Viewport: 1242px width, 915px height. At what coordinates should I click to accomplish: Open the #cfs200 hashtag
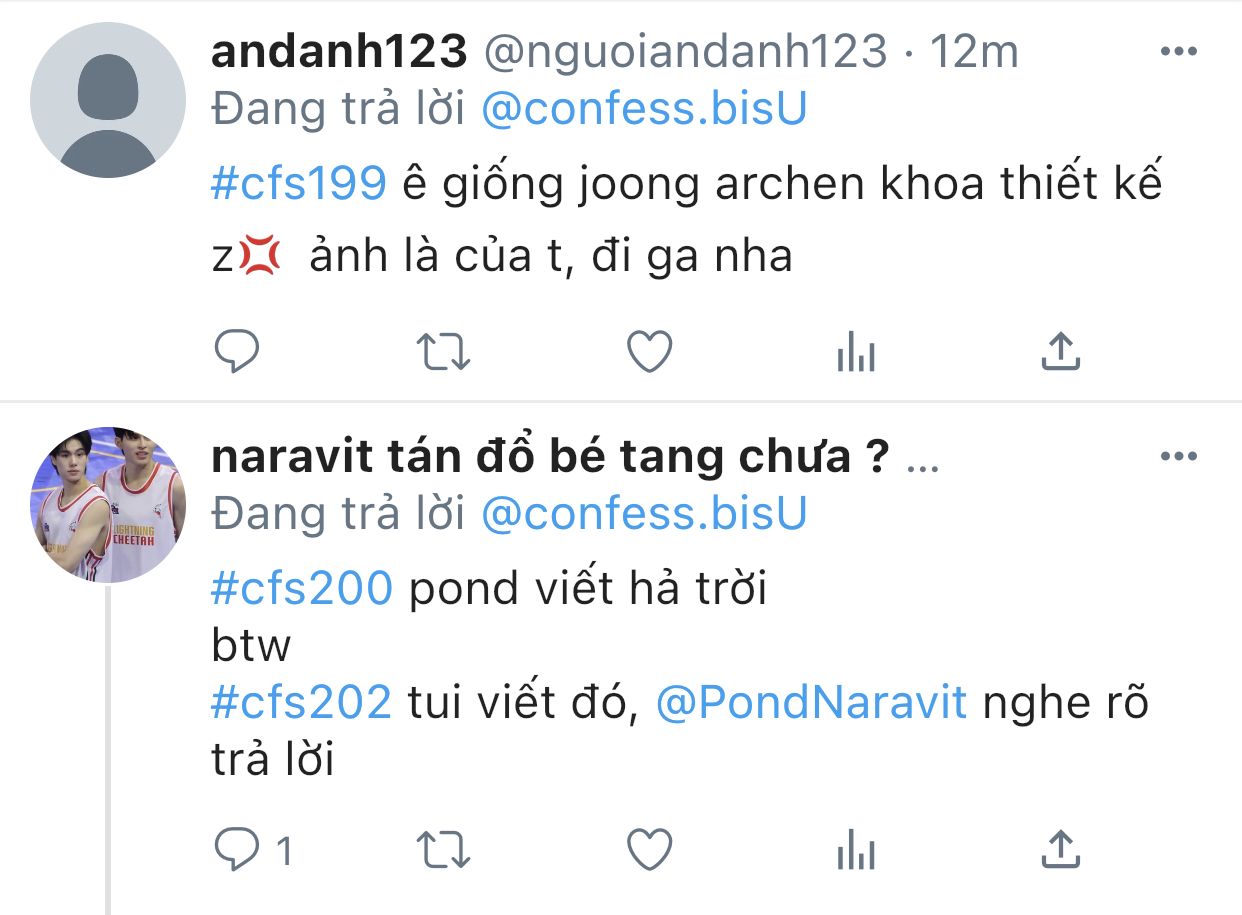pos(302,589)
